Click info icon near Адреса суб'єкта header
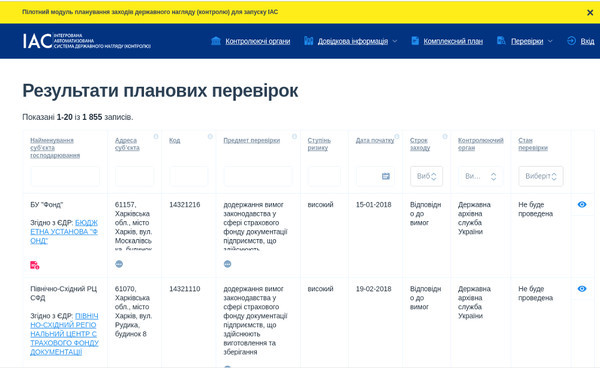 [156, 137]
